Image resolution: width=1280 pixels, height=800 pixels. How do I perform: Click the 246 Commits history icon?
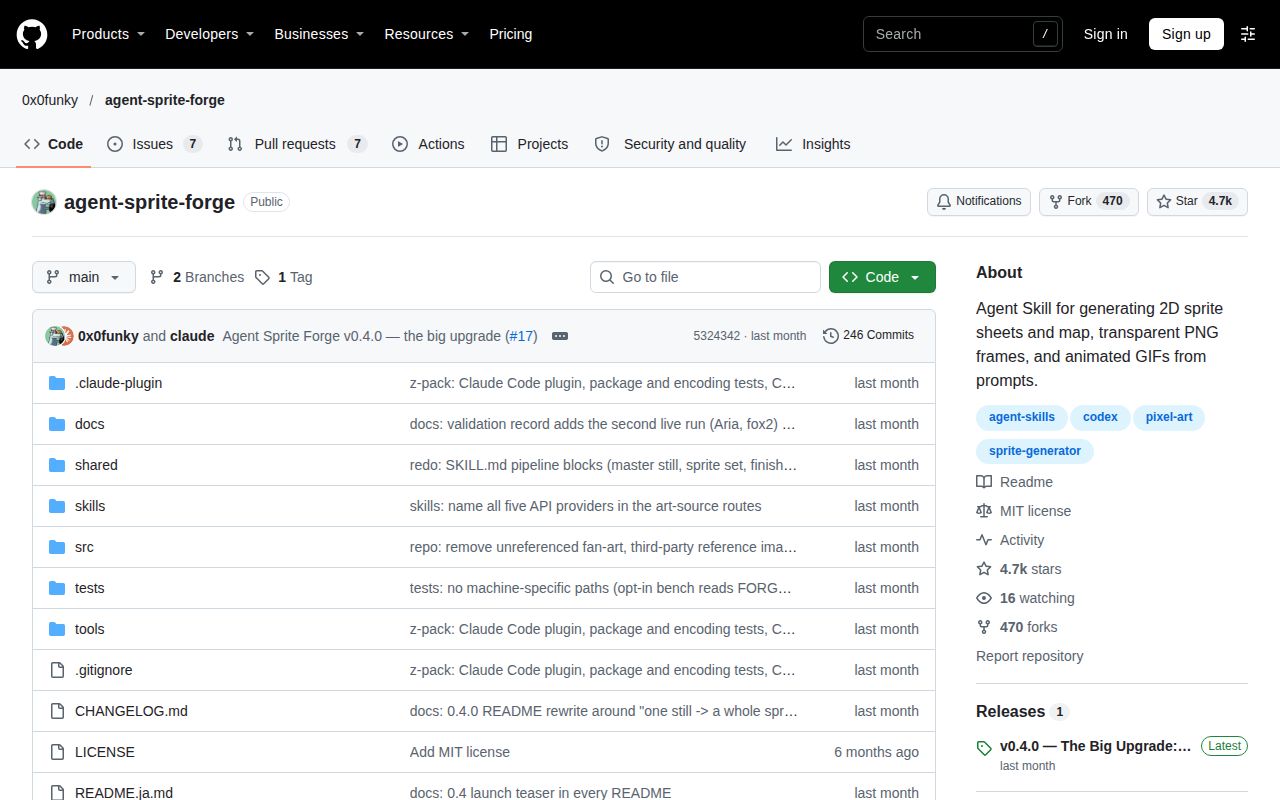[831, 336]
